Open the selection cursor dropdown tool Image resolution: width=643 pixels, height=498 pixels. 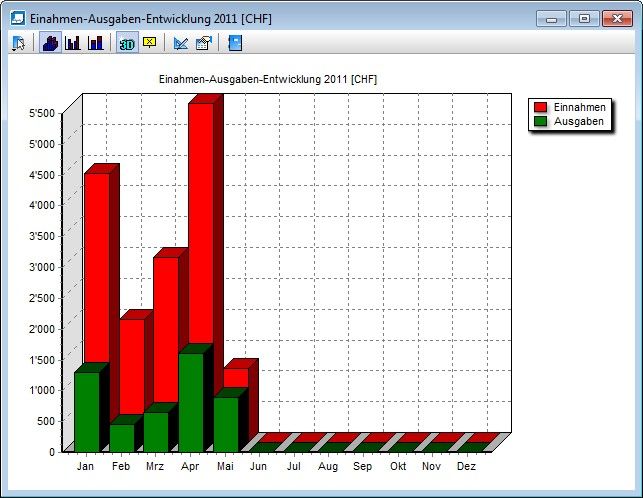[19, 43]
